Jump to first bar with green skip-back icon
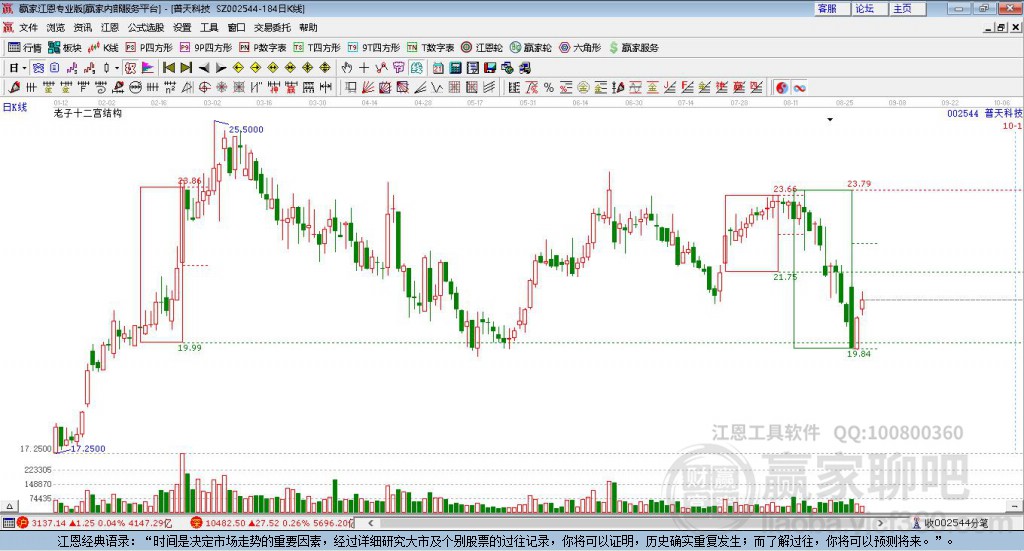This screenshot has height=551, width=1024. tap(168, 68)
